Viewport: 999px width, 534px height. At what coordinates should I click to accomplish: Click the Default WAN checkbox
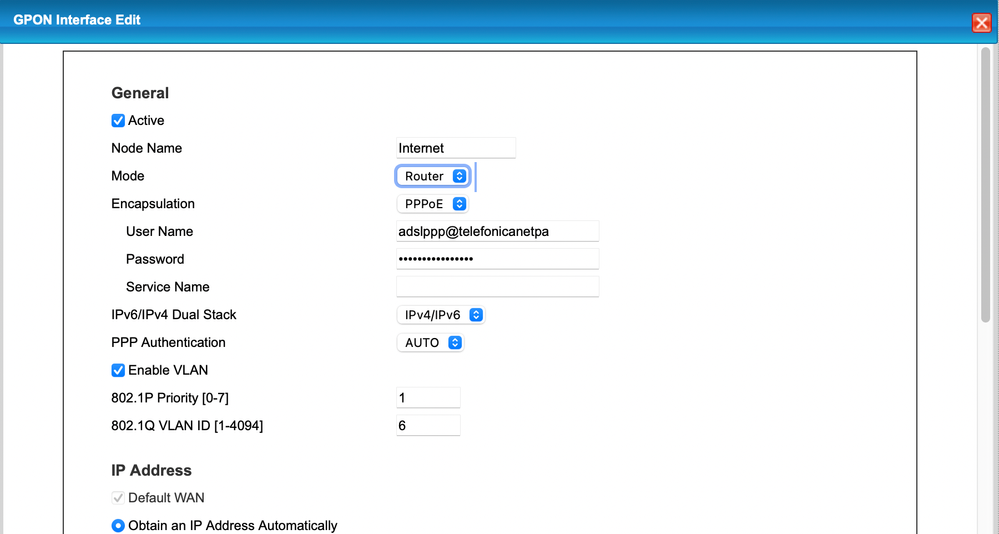pyautogui.click(x=118, y=498)
